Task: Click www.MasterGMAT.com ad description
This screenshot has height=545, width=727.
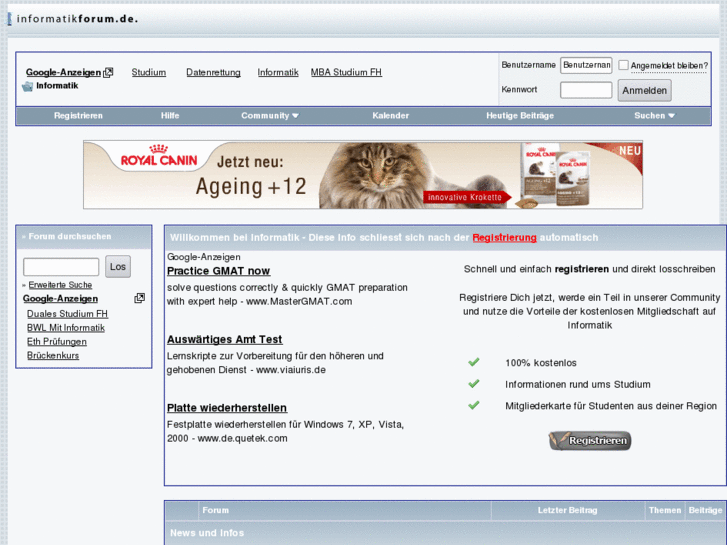Action: [x=287, y=295]
